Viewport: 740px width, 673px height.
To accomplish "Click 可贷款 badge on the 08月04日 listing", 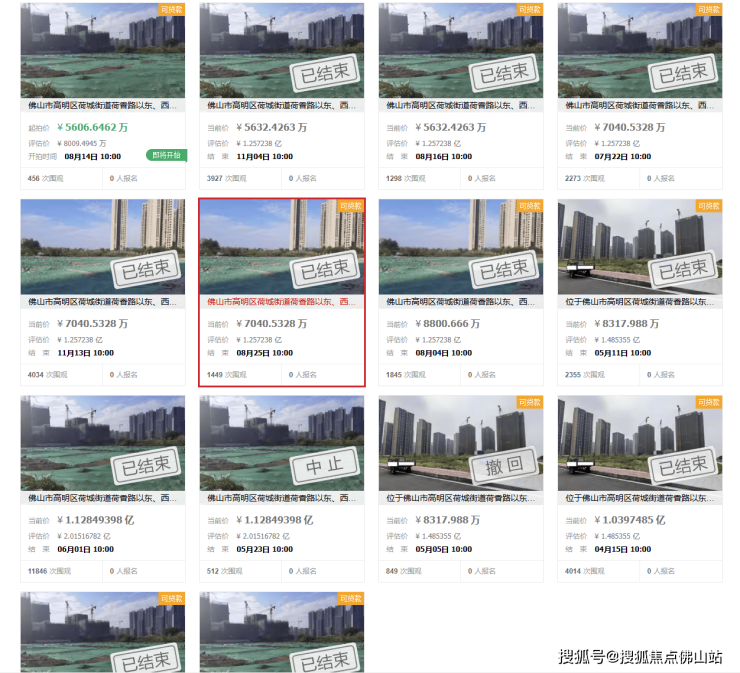I will pyautogui.click(x=530, y=206).
